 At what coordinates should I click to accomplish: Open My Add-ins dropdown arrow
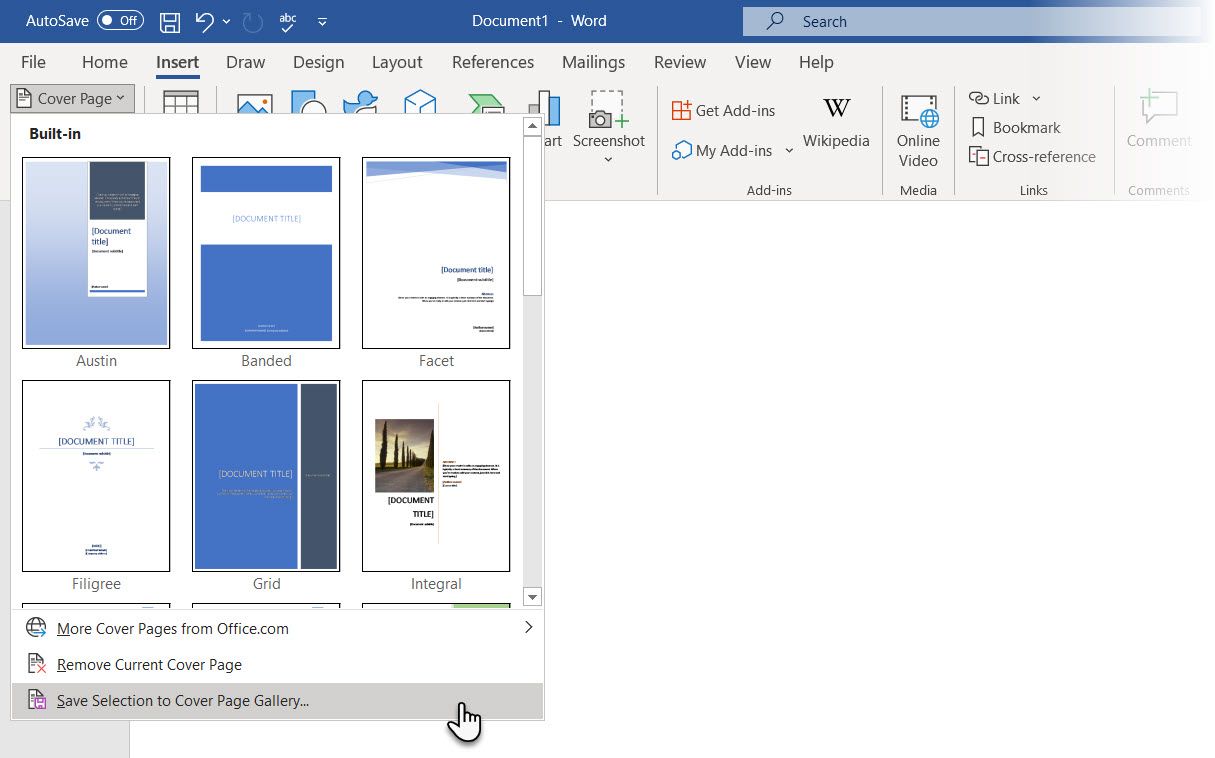click(x=789, y=151)
